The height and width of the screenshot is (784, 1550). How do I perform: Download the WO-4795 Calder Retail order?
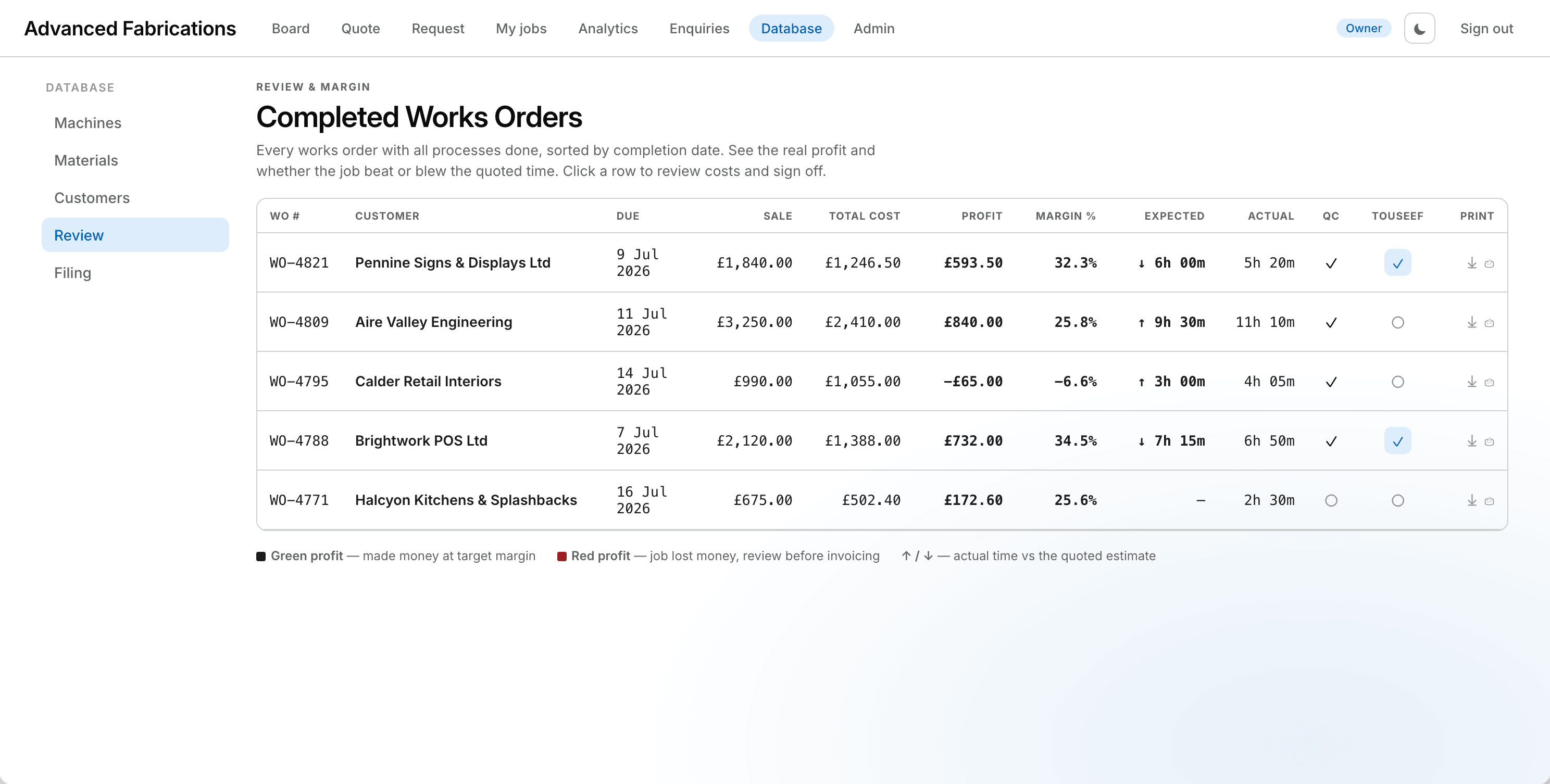coord(1472,382)
